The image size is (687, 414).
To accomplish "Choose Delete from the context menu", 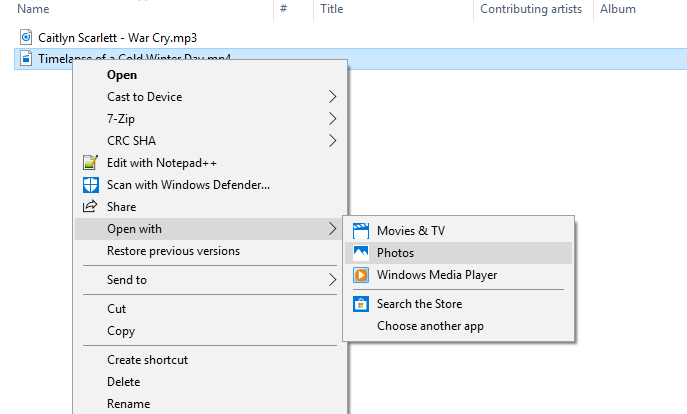I will click(x=211, y=382).
